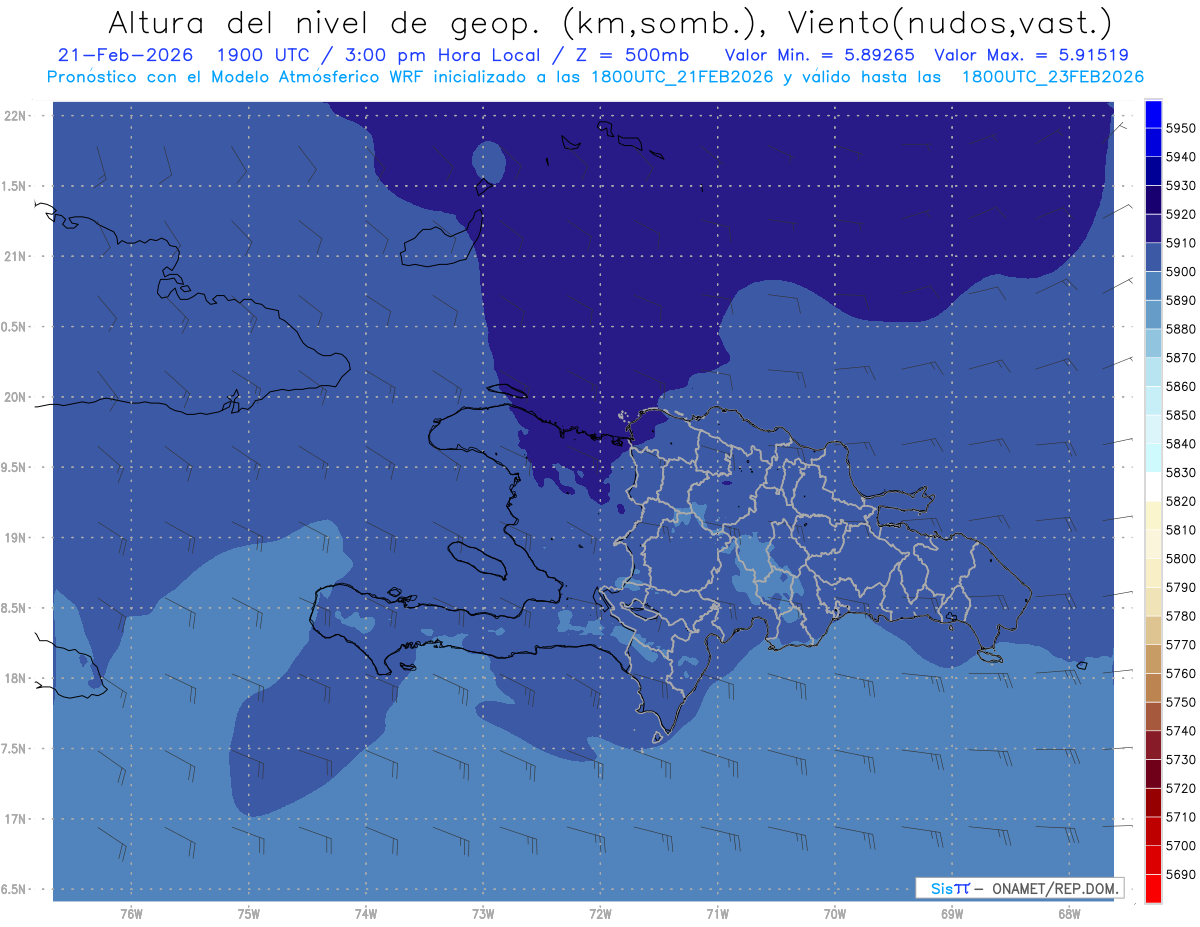
Task: Click colorbar value '5860'
Action: click(1181, 387)
